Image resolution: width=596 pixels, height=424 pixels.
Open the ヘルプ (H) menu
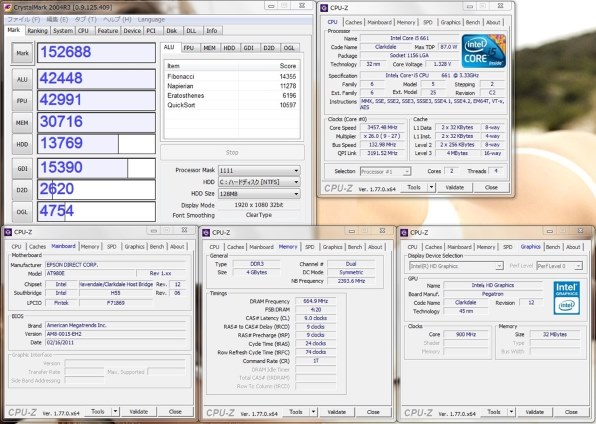pyautogui.click(x=117, y=19)
